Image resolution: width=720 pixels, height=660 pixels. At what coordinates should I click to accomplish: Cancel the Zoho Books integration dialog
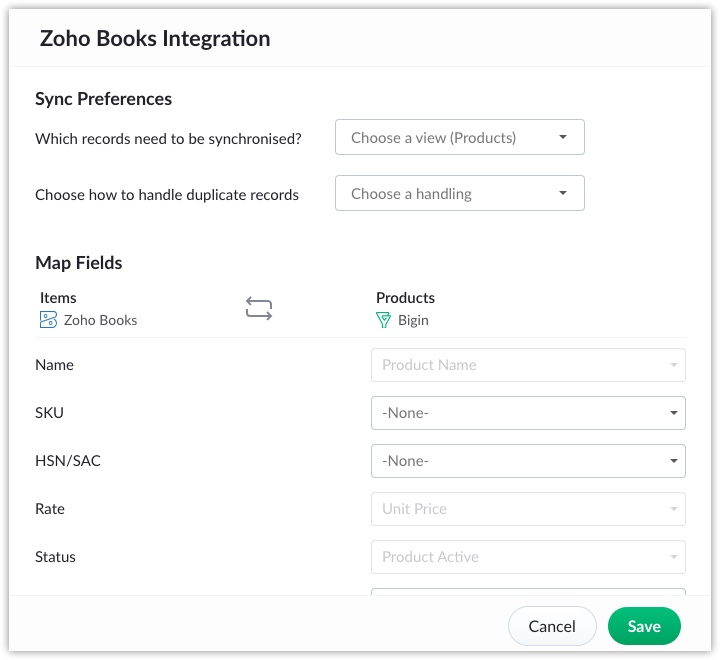[552, 627]
